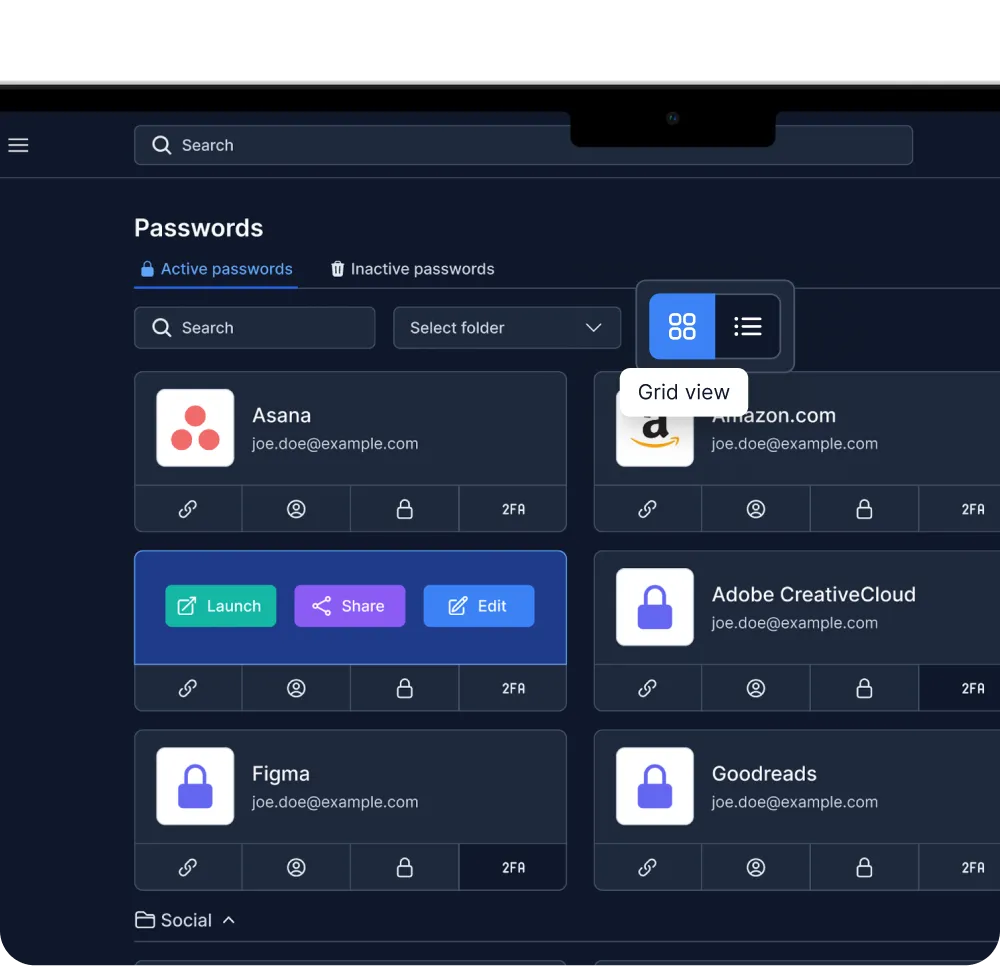Copy username icon on Adobe CreativeCloud card
The width and height of the screenshot is (1000, 966).
click(756, 688)
